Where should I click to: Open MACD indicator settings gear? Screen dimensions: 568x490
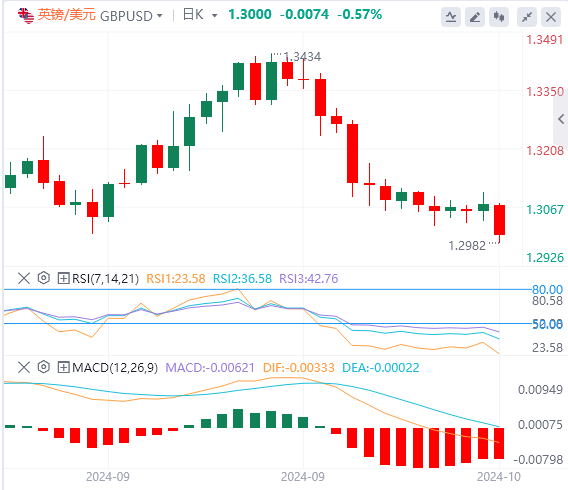[x=43, y=367]
